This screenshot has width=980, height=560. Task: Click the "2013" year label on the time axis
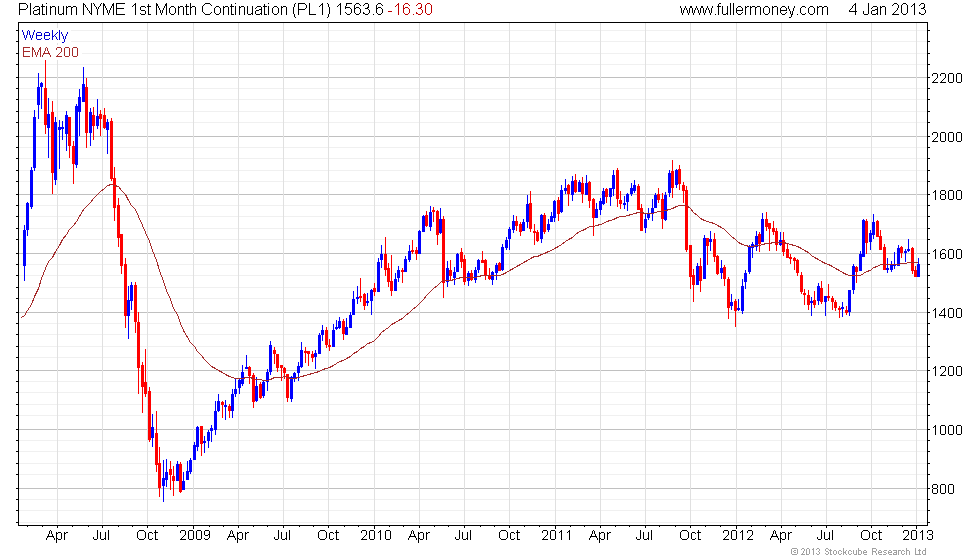(x=918, y=536)
